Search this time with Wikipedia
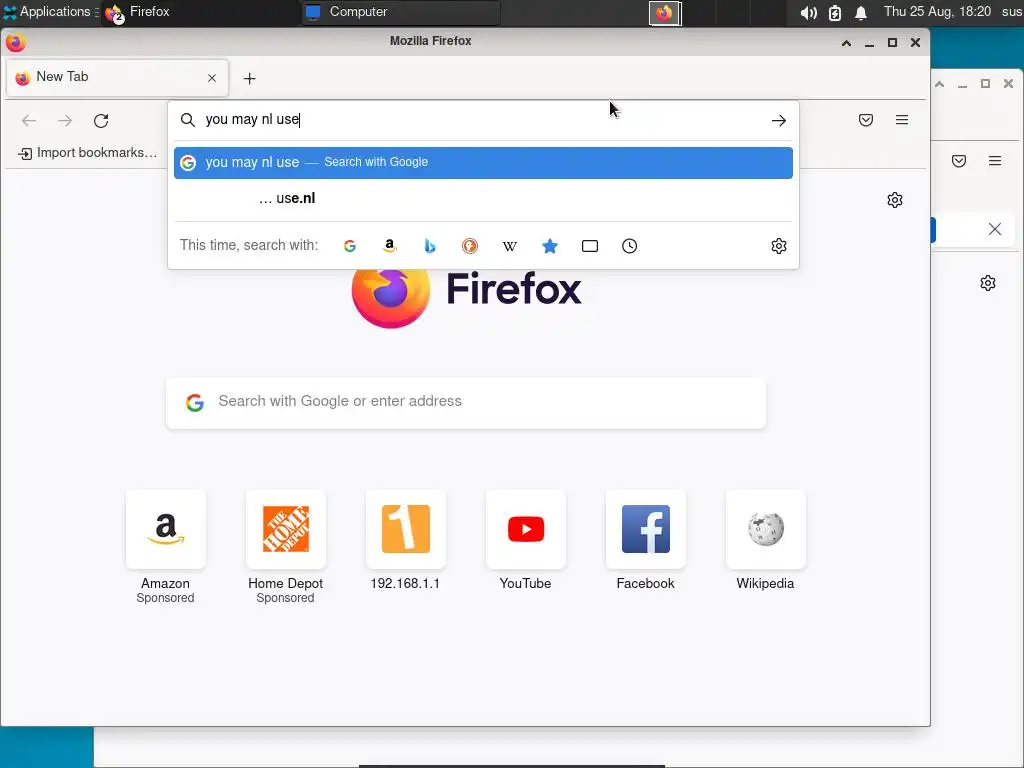Screen dimensions: 1024x768 (509, 246)
